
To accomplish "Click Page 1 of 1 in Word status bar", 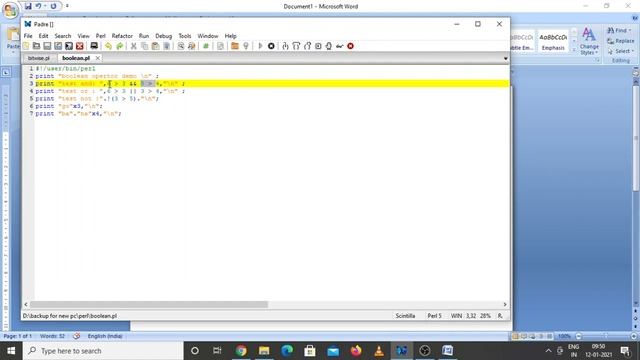I will 18,336.
